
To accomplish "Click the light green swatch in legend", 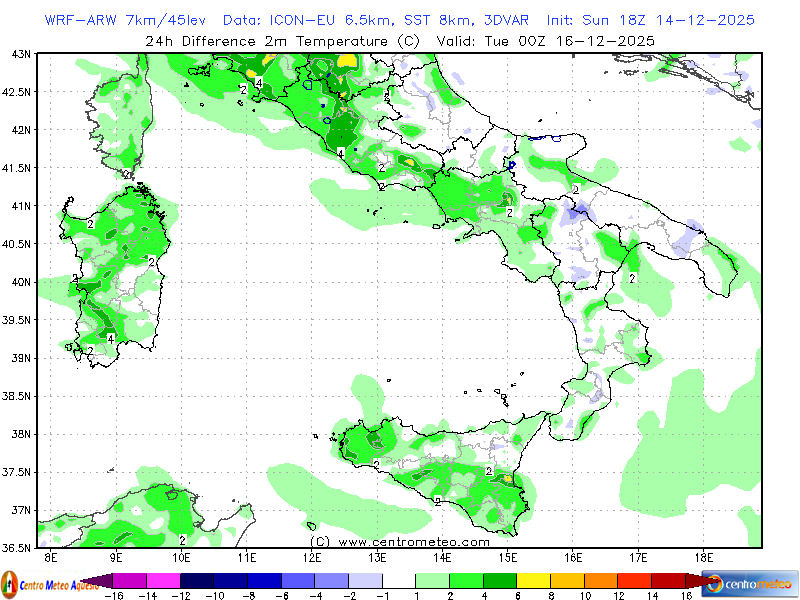I will [x=433, y=579].
